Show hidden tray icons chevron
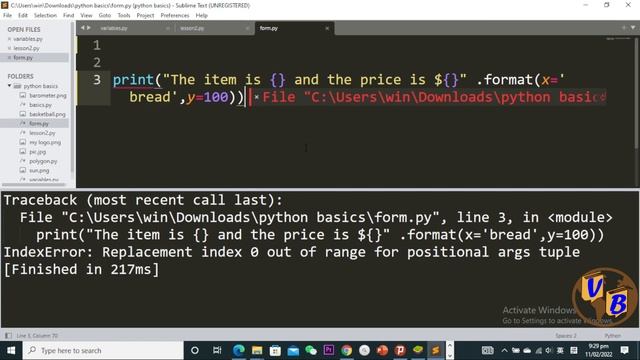This screenshot has height=360, width=640. coord(504,350)
